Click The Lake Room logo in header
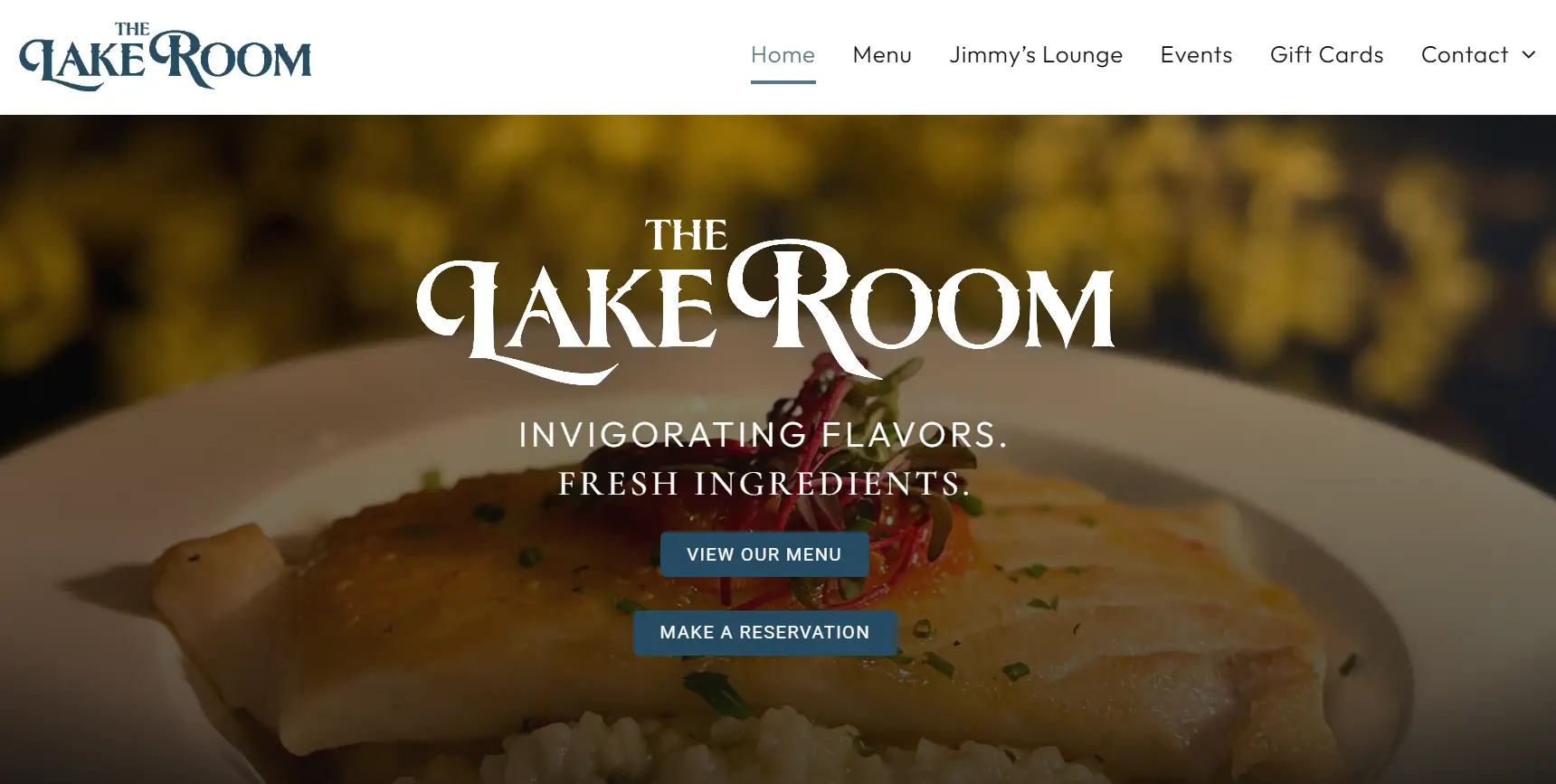 [x=165, y=56]
